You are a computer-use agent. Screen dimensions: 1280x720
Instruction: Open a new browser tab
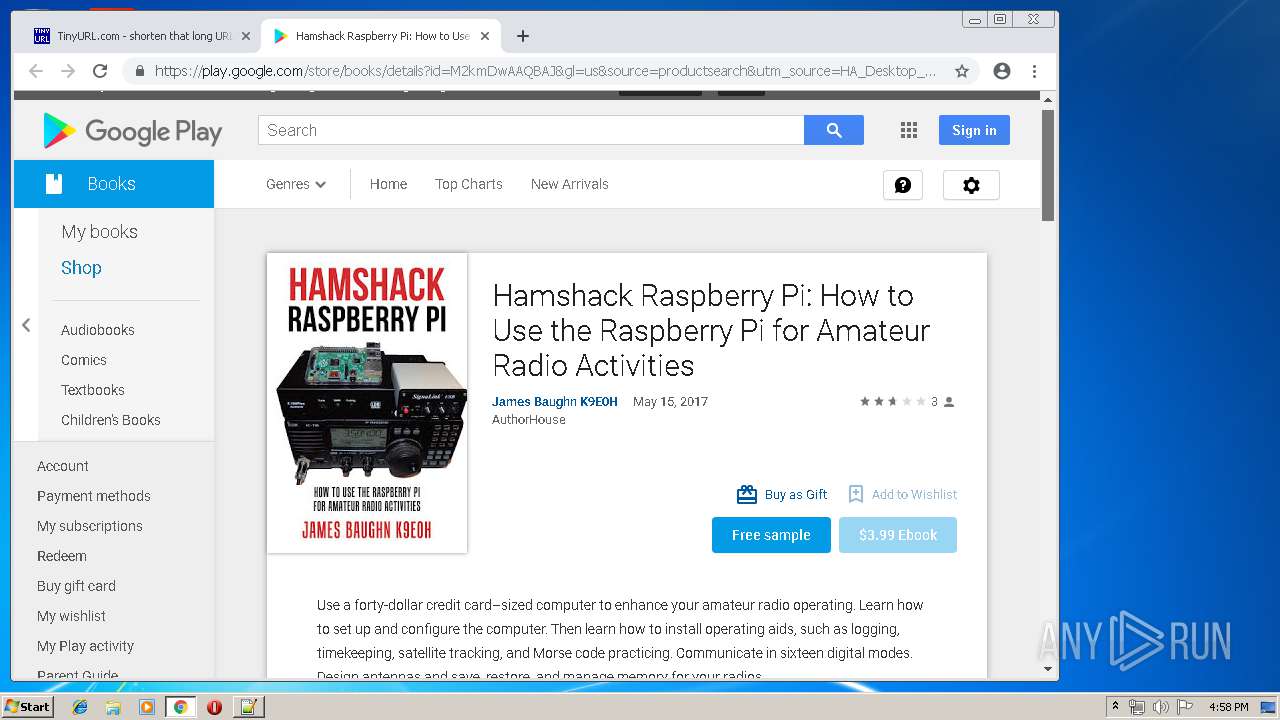click(523, 36)
